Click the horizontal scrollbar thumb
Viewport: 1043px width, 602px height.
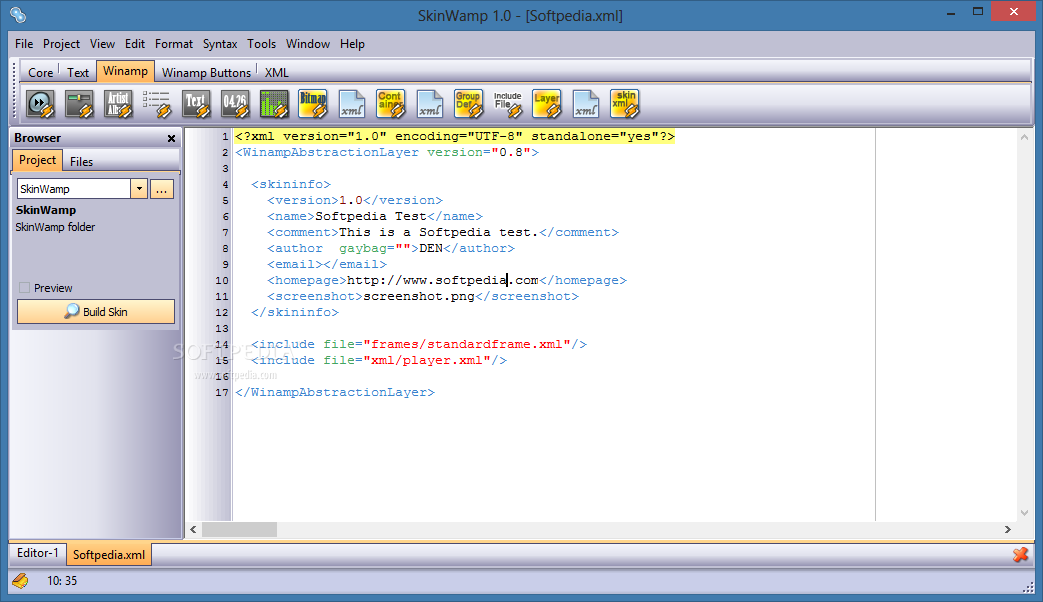(x=239, y=529)
